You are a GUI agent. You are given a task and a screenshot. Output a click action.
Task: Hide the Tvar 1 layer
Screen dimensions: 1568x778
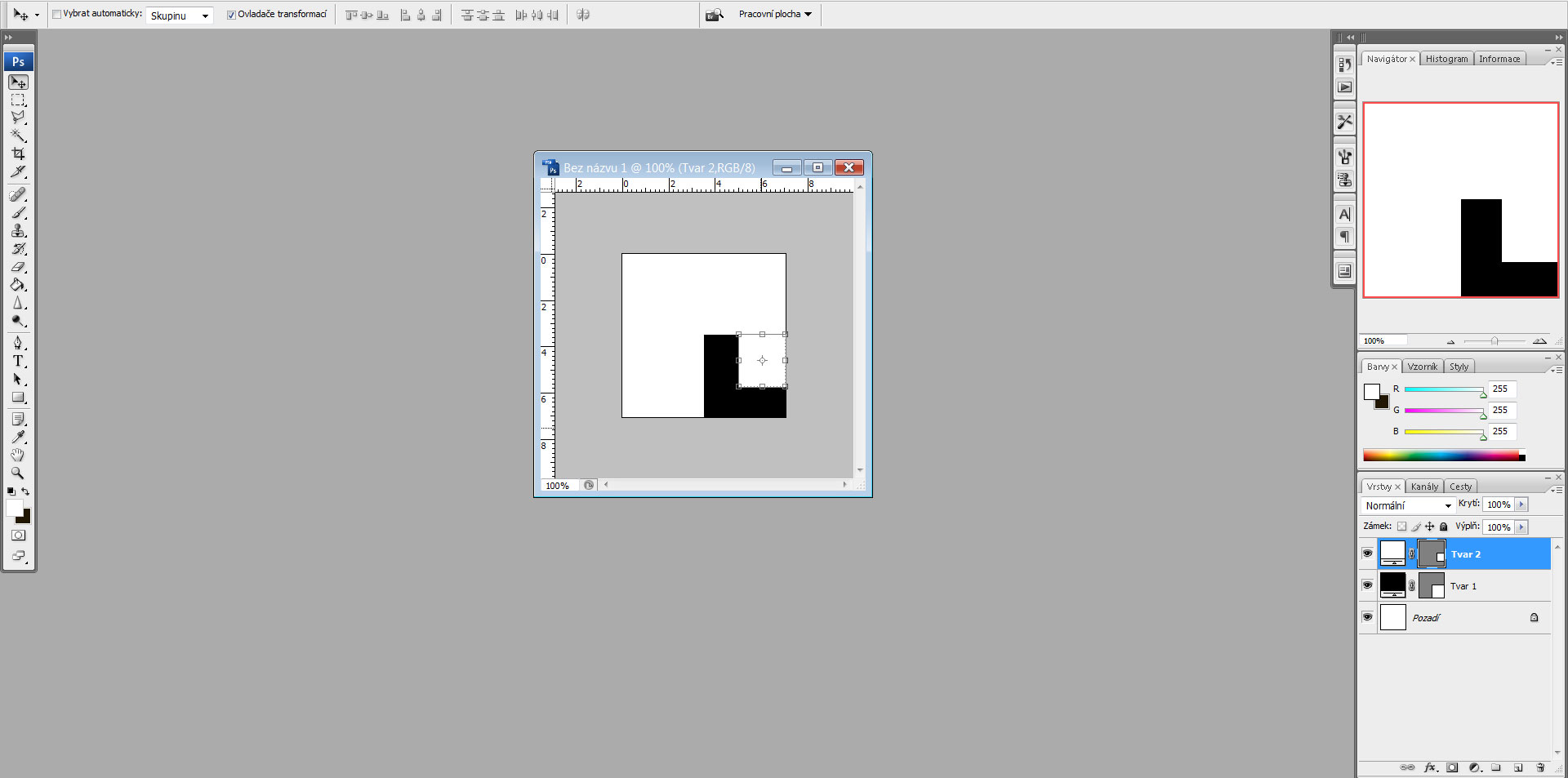pos(1367,585)
